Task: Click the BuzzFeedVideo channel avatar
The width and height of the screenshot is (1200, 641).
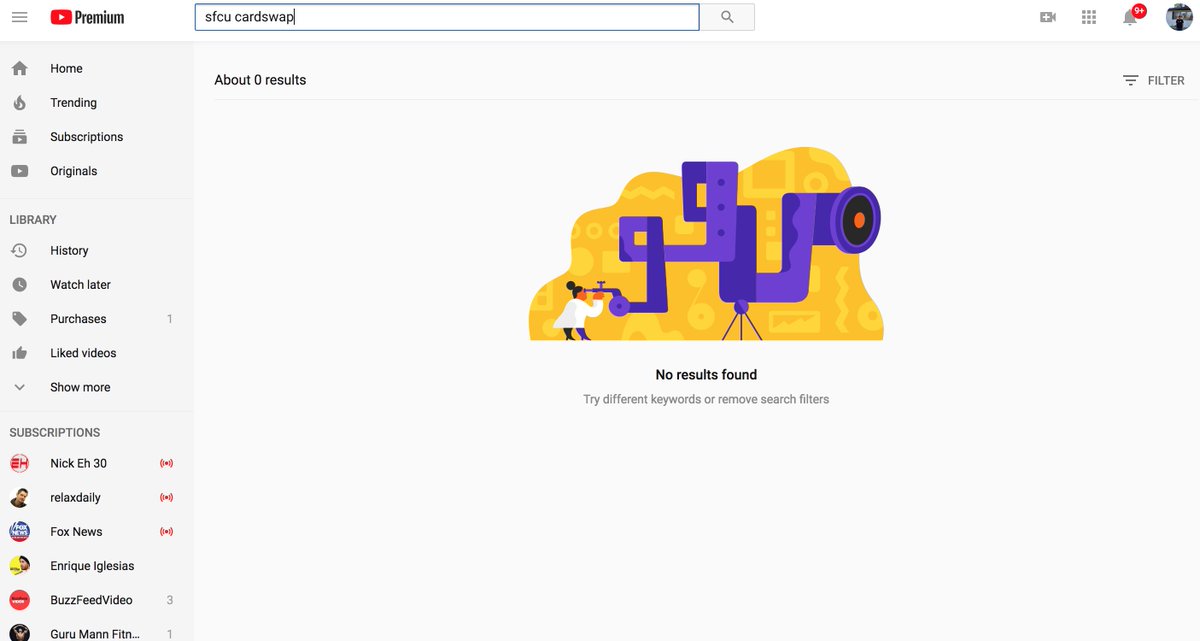Action: (x=19, y=600)
